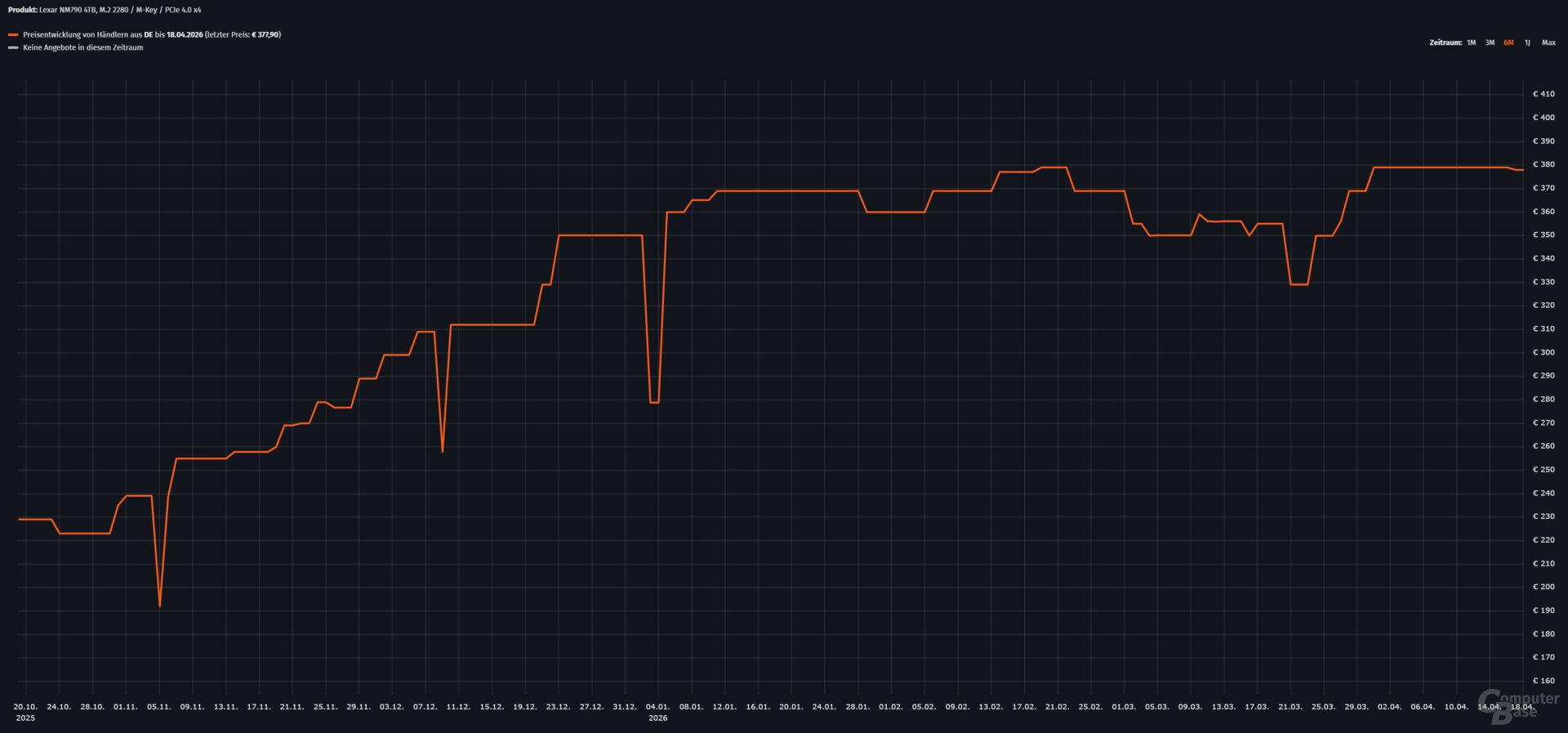Click the € 260 price axis label
This screenshot has width=1568, height=733.
tap(1543, 446)
